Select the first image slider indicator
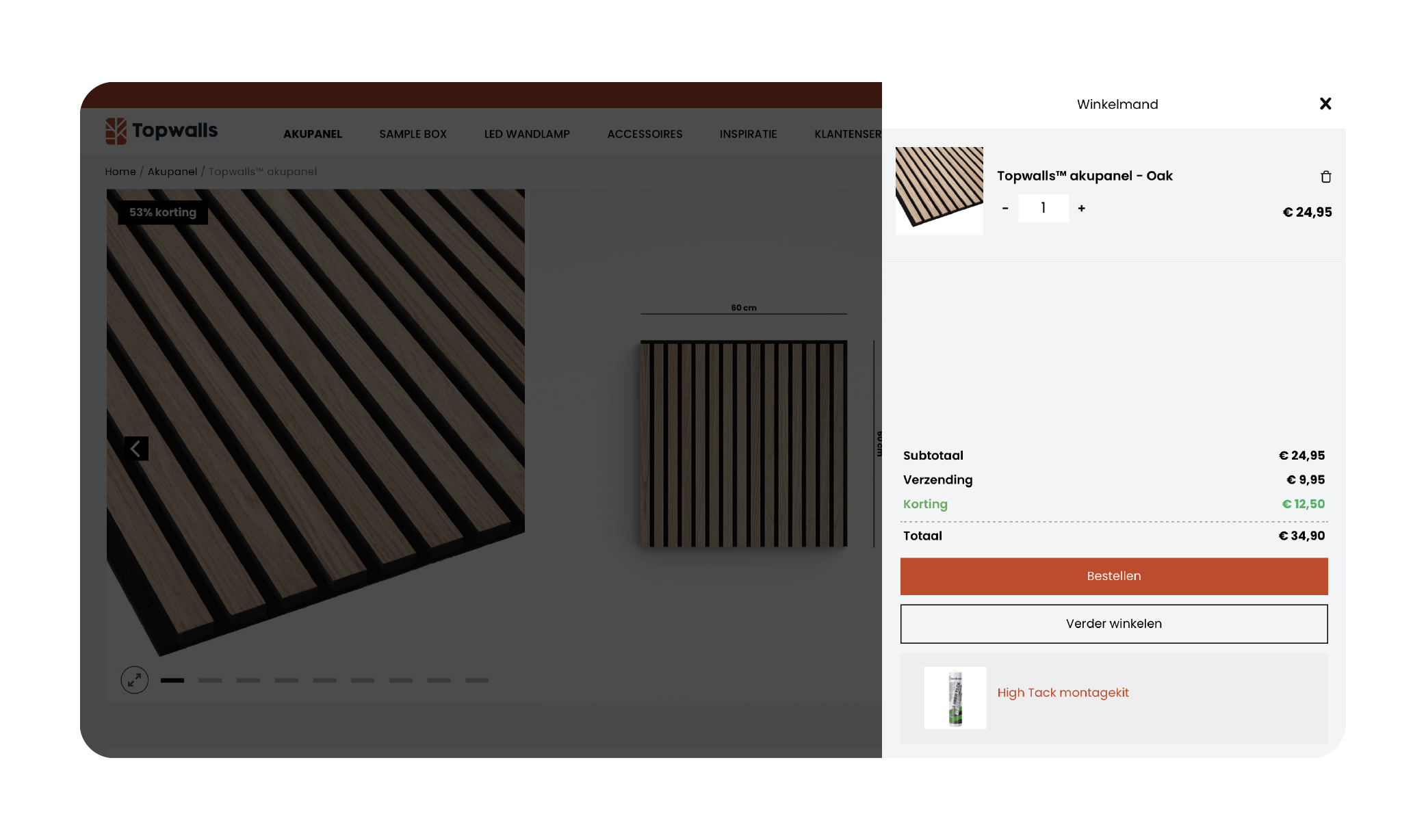This screenshot has width=1426, height=840. 172,681
